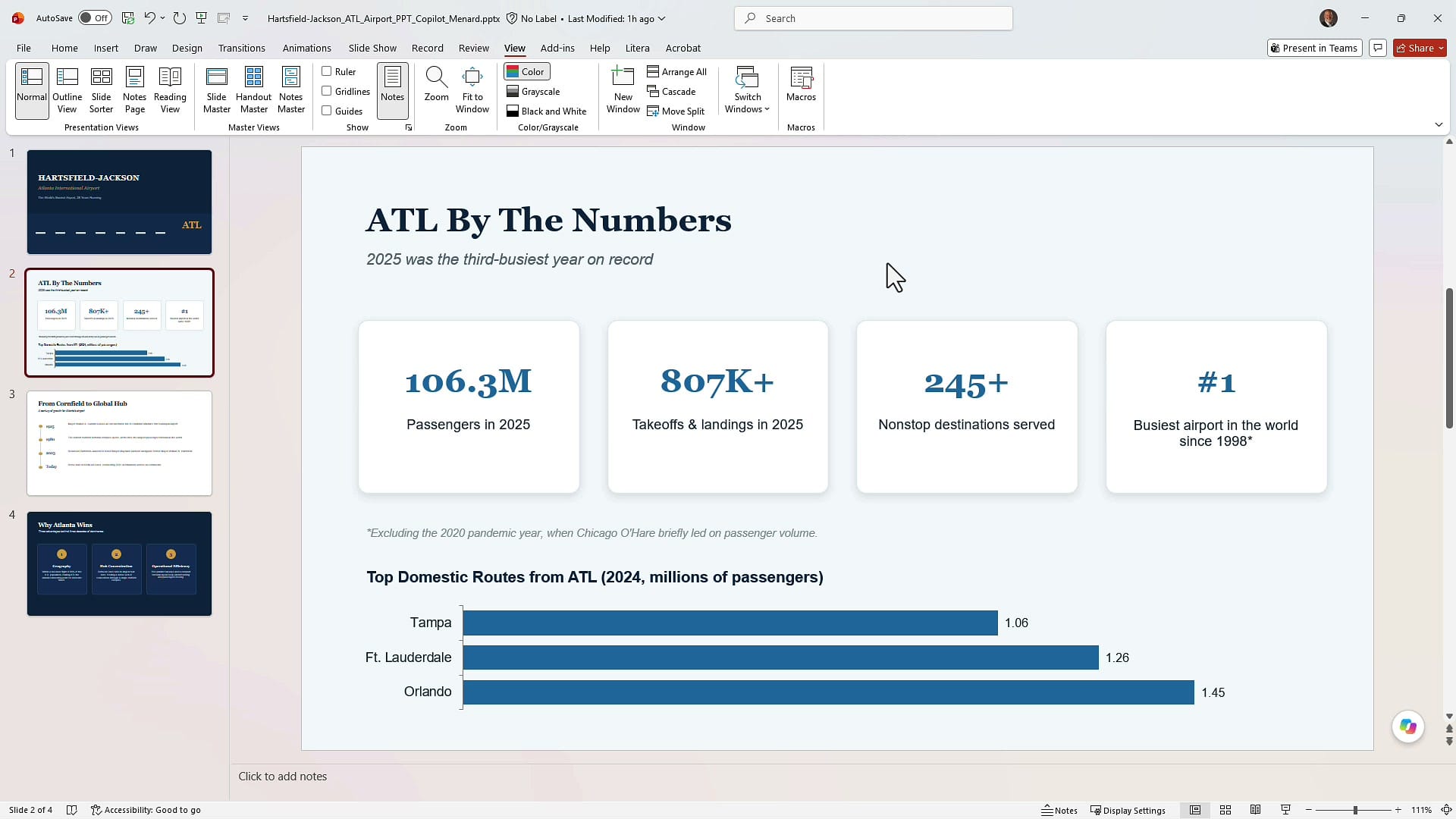Image resolution: width=1456 pixels, height=819 pixels.
Task: Open Display Settings in status bar
Action: coord(1128,810)
